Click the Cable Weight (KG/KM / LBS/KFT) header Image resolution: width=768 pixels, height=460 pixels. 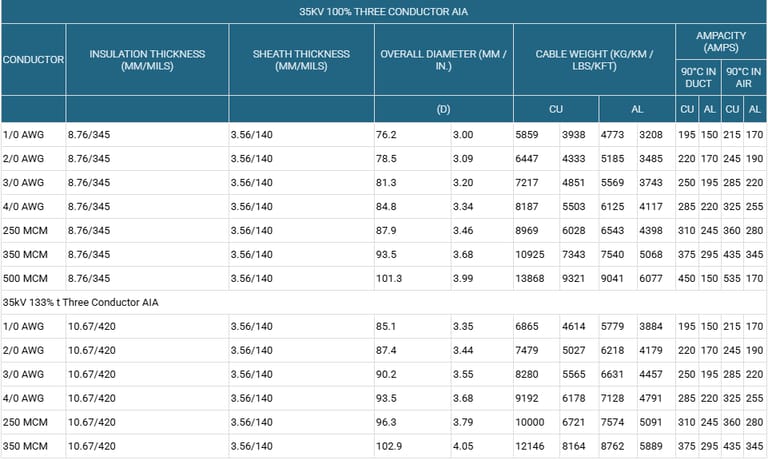pyautogui.click(x=594, y=59)
